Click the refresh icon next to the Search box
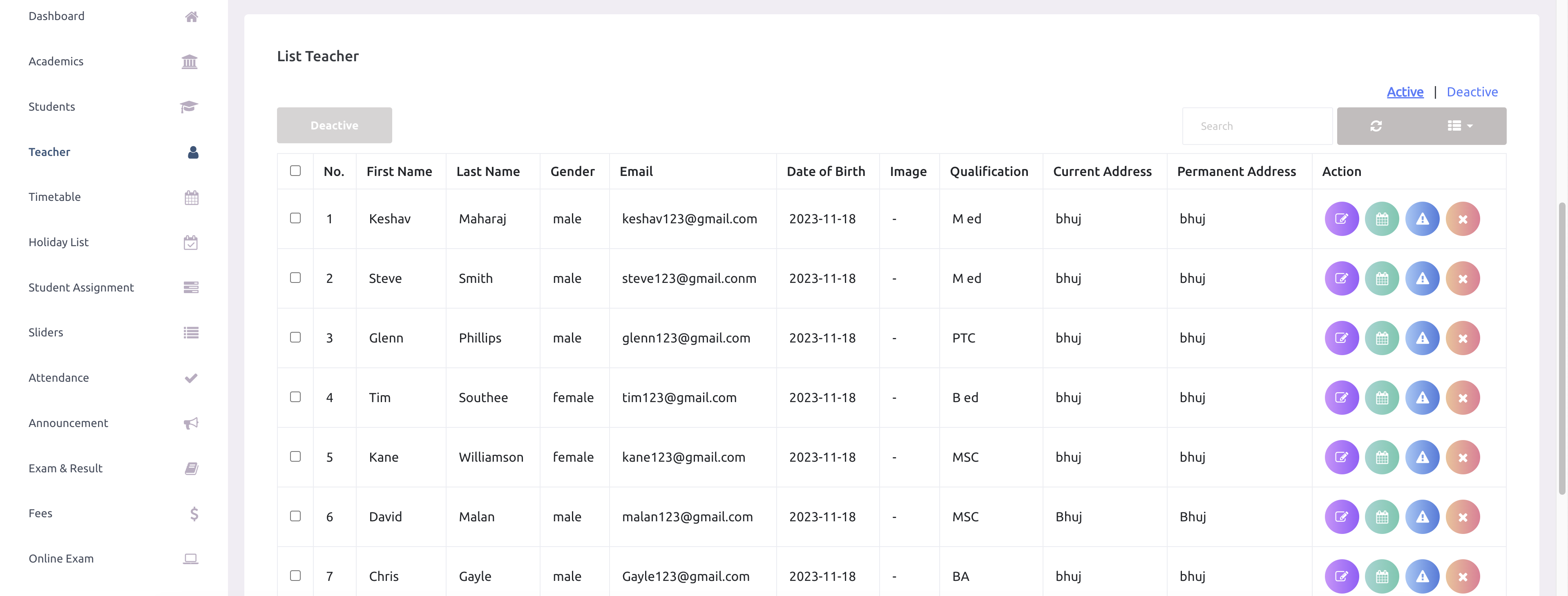This screenshot has height=596, width=1568. pyautogui.click(x=1376, y=126)
